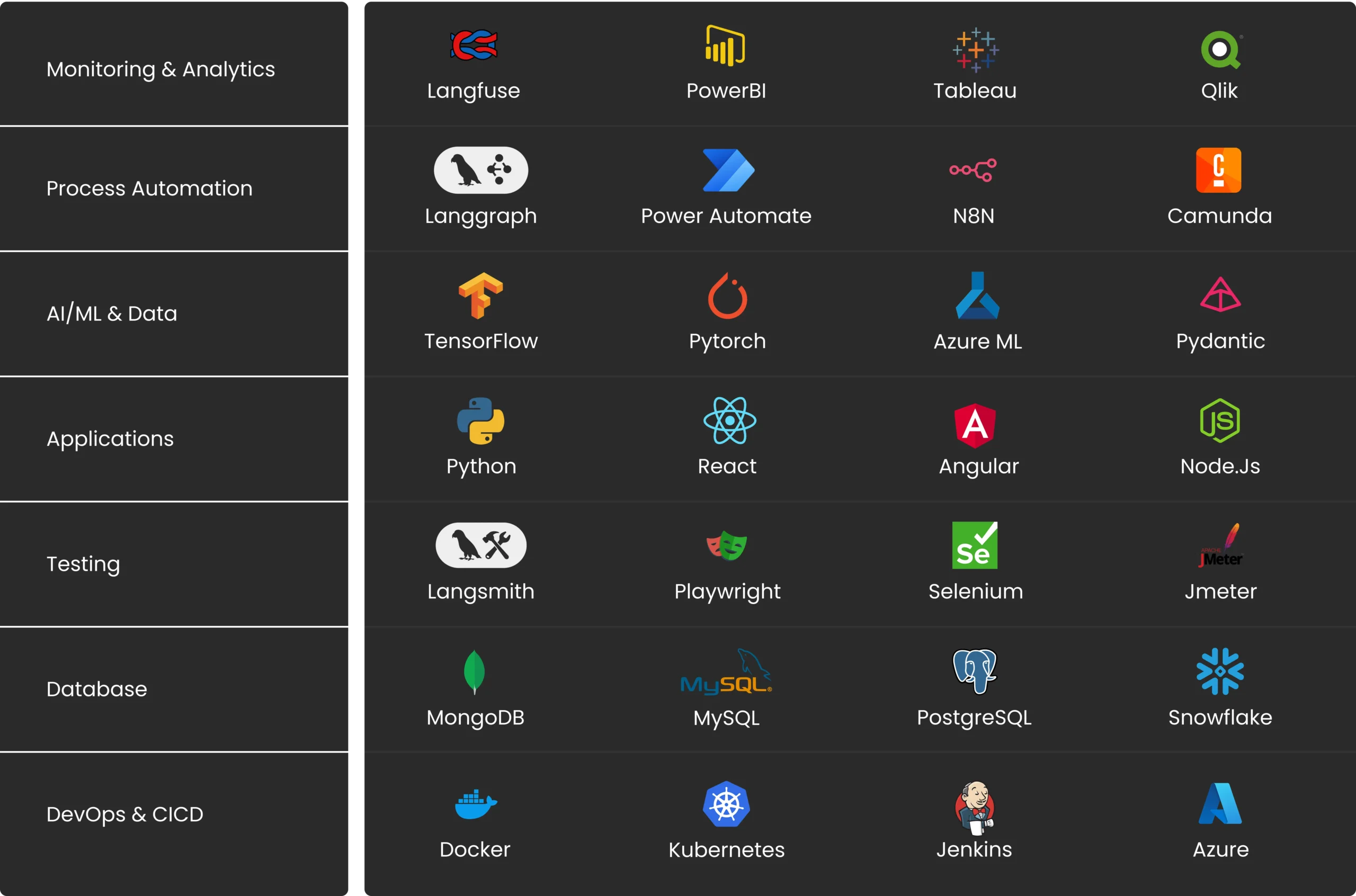Open the Langgraph parrot icon
The height and width of the screenshot is (896, 1356).
tap(480, 171)
